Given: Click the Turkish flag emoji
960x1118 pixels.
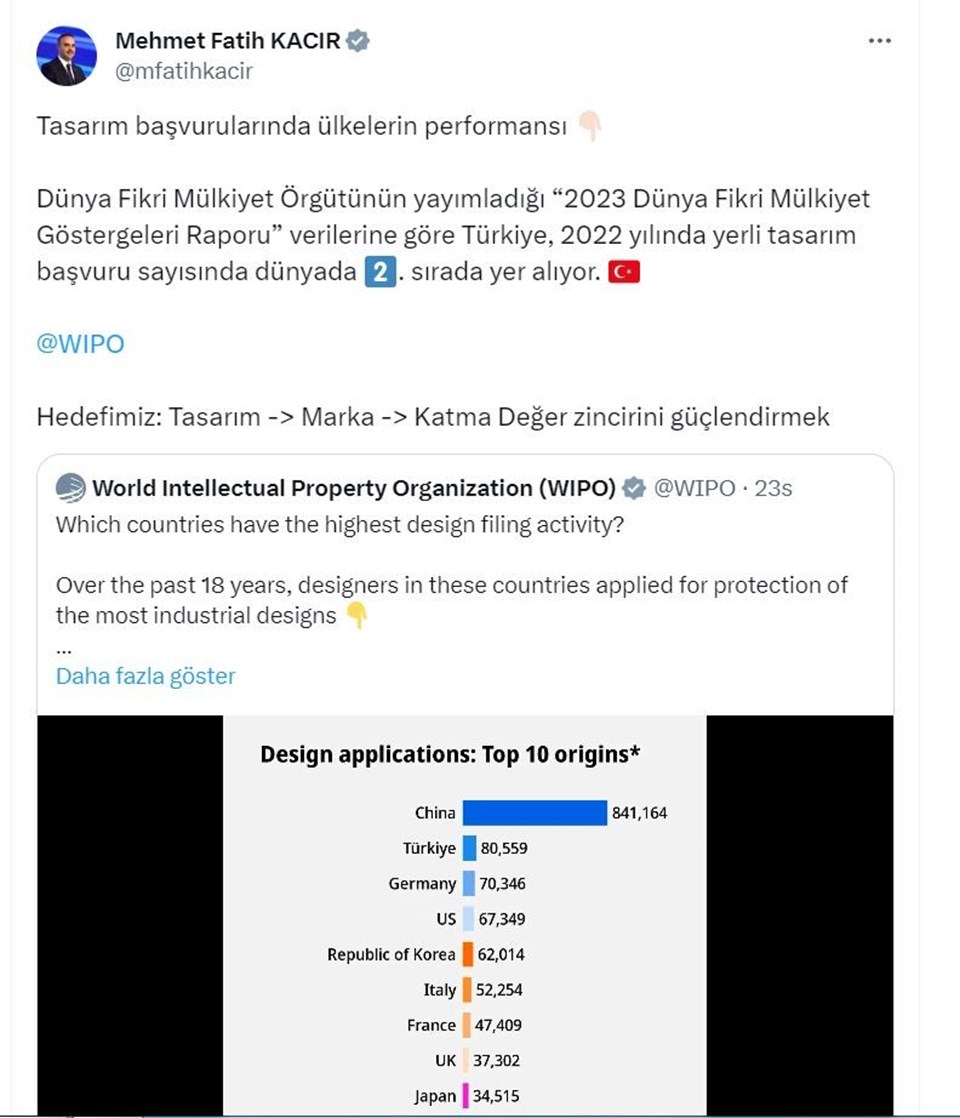Looking at the screenshot, I should 623,272.
